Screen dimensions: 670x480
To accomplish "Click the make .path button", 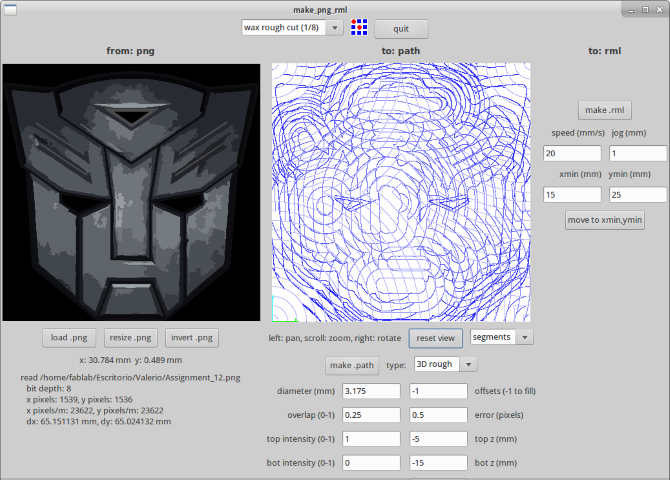I will tap(352, 365).
